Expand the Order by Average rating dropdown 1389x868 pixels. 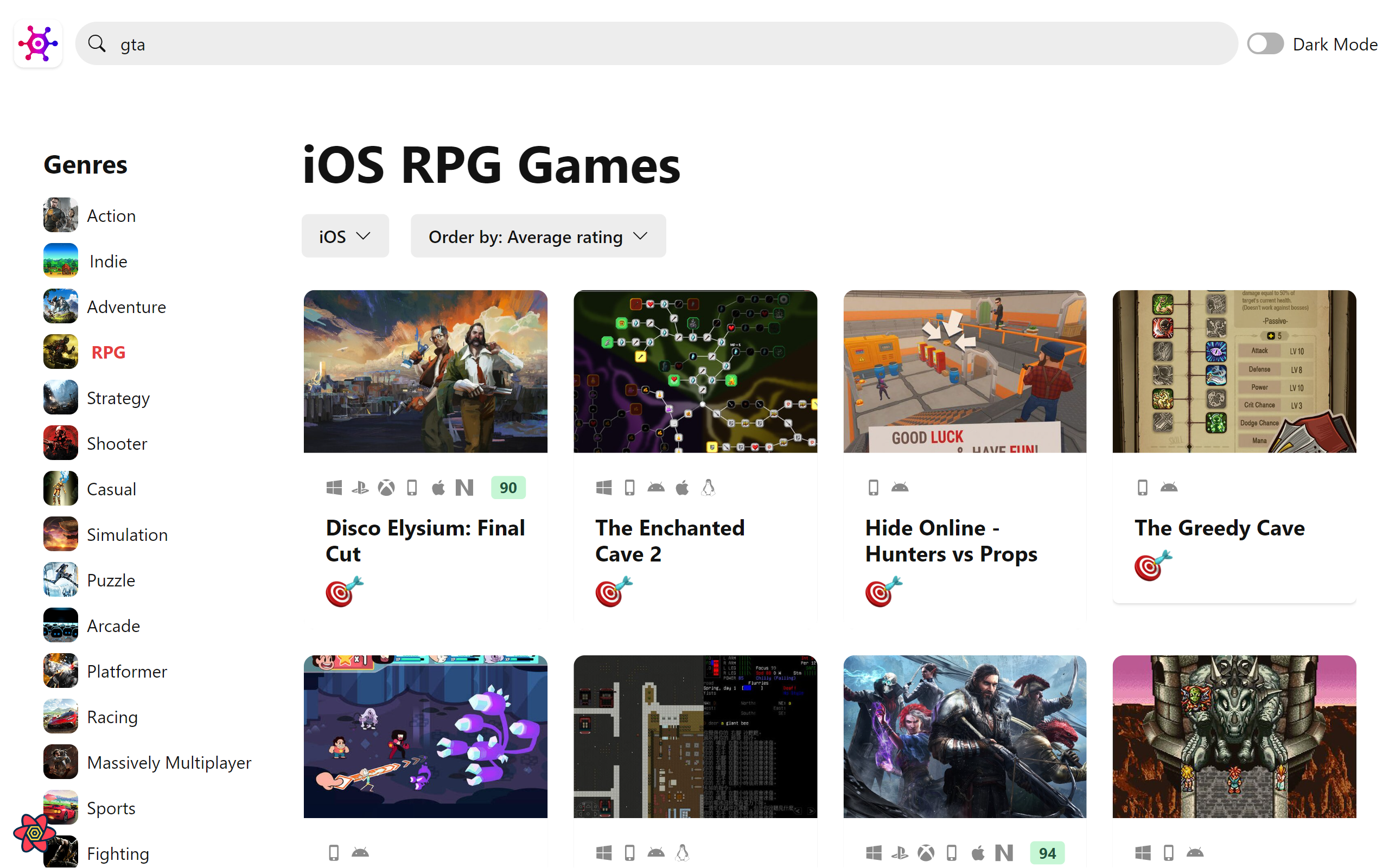click(538, 237)
